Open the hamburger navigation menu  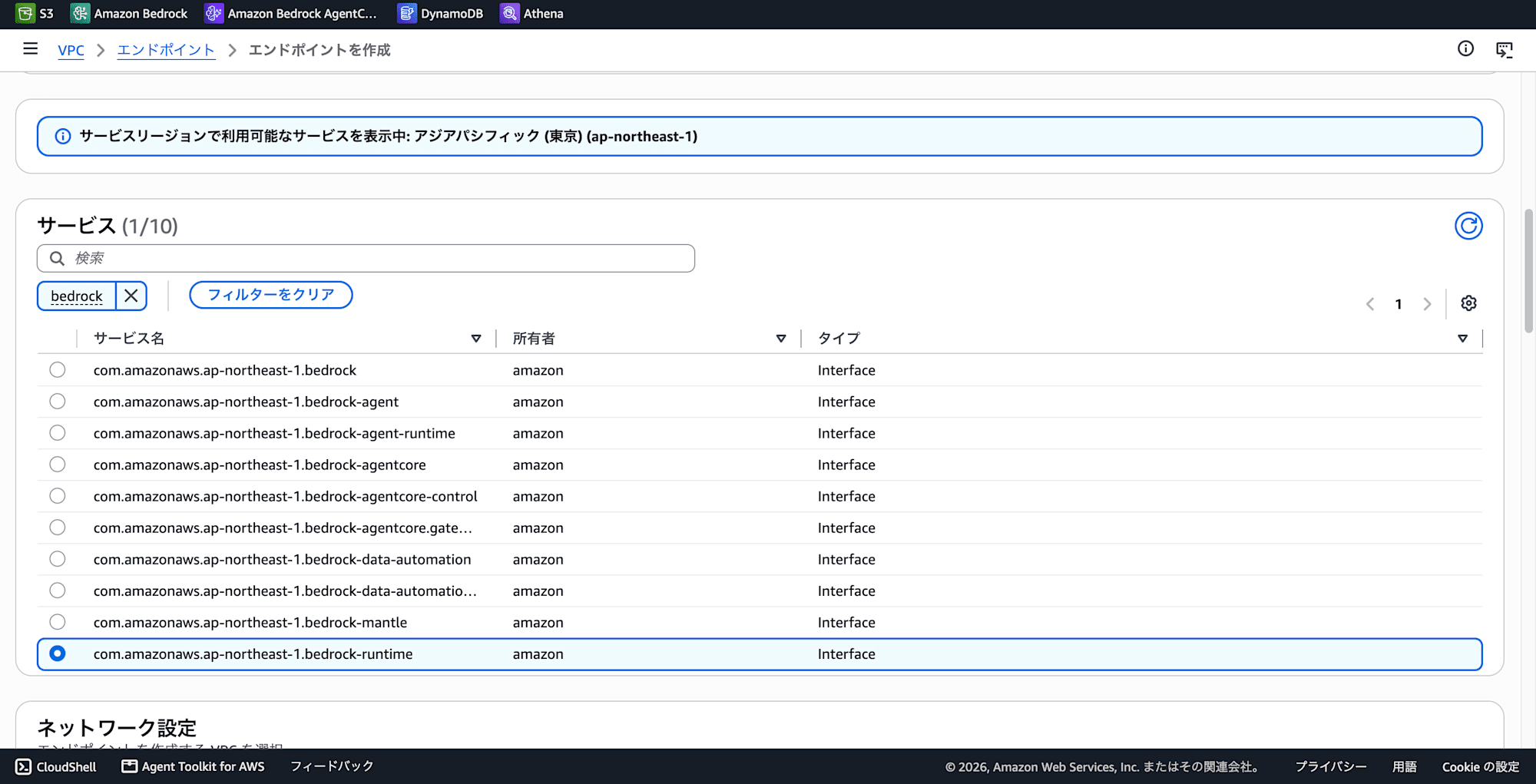click(31, 49)
